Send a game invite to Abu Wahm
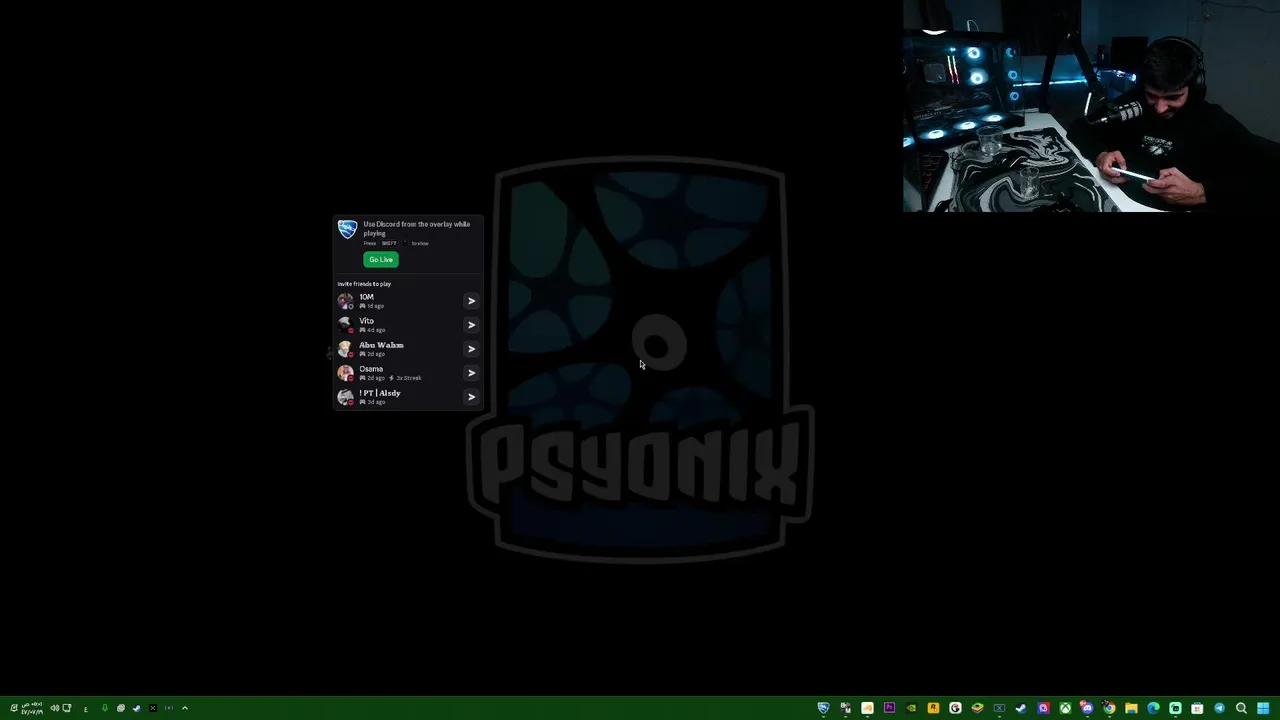 [x=471, y=349]
